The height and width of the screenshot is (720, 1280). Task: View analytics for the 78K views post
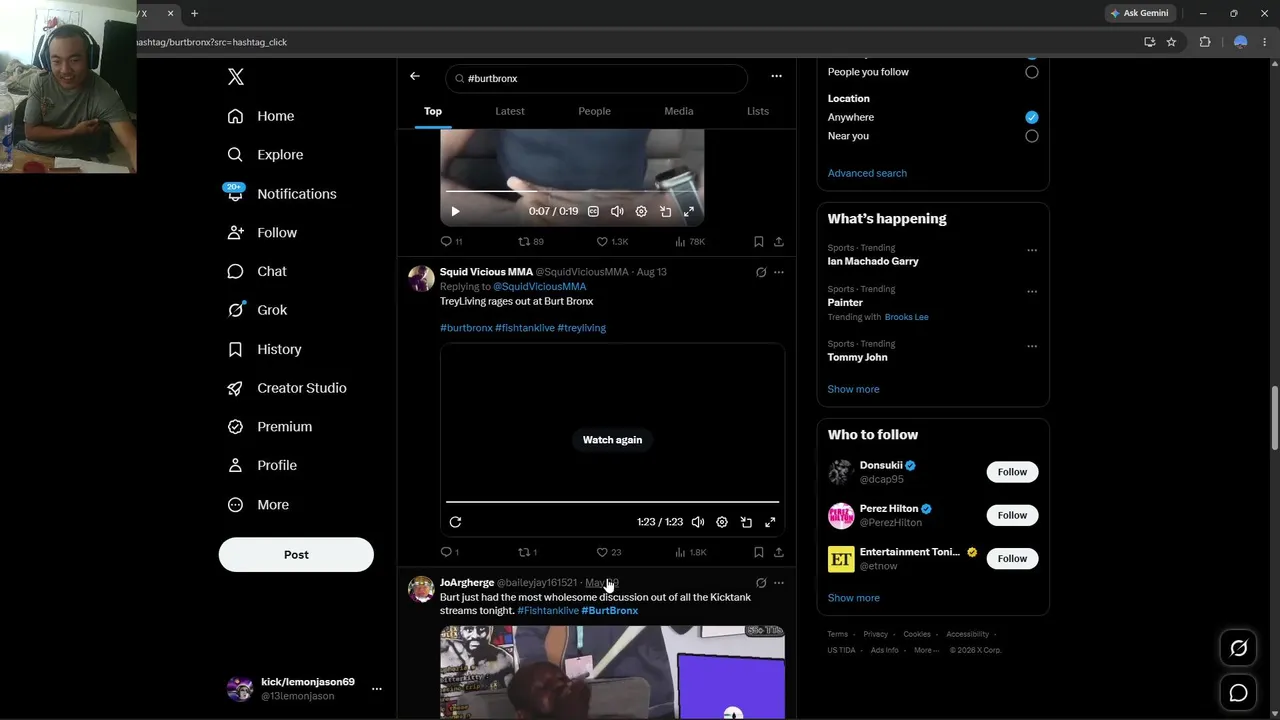click(690, 242)
